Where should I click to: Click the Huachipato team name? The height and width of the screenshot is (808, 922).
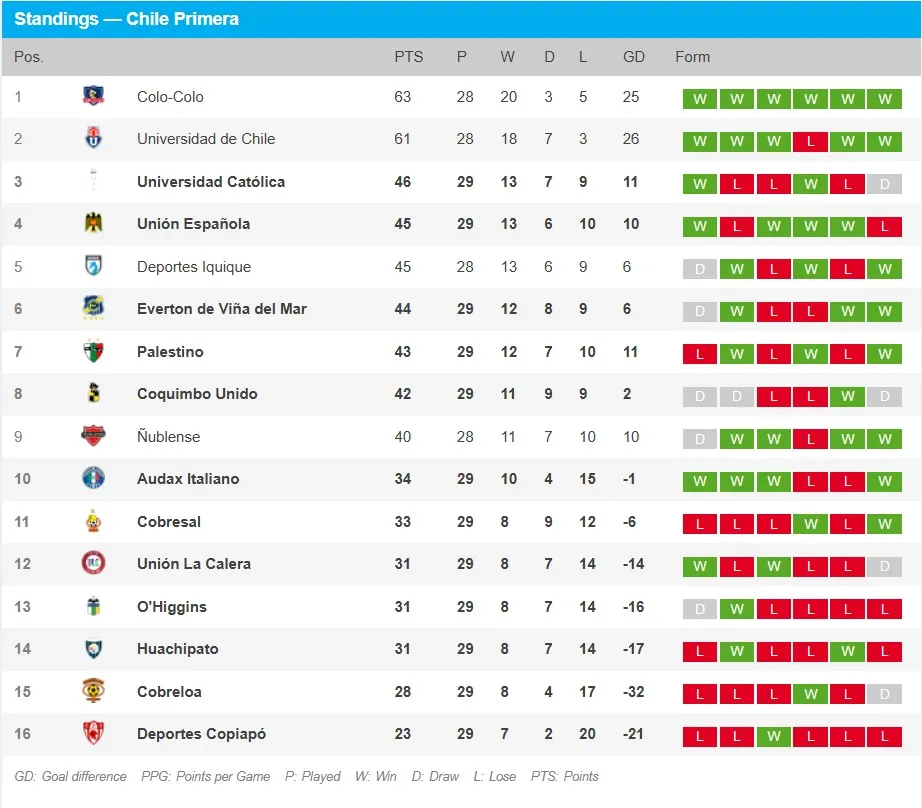point(177,649)
